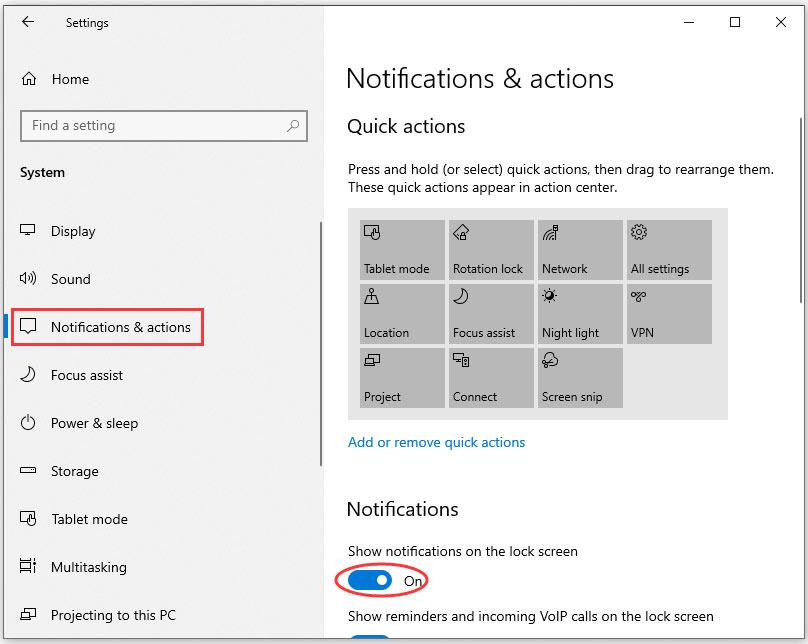Click the Notifications & actions speech bubble icon
808x644 pixels.
pyautogui.click(x=28, y=326)
